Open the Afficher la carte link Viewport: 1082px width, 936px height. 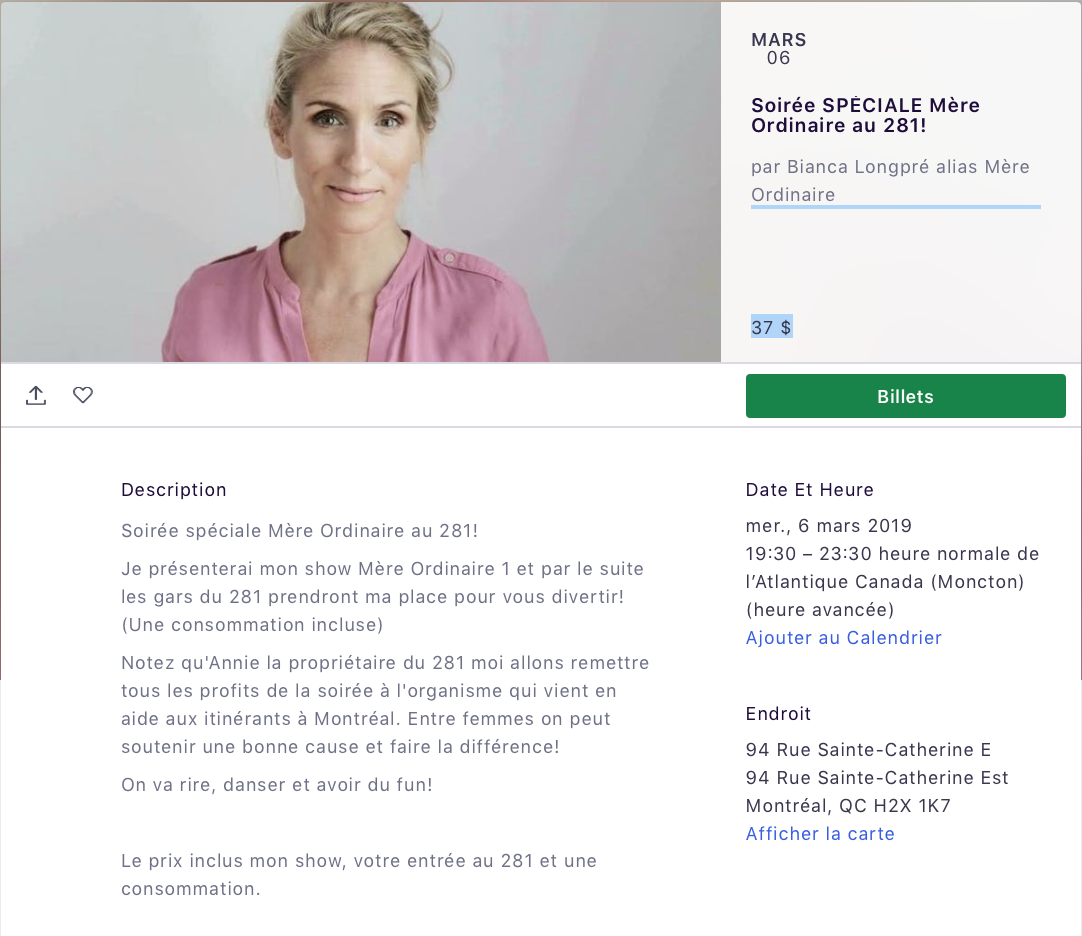(820, 834)
